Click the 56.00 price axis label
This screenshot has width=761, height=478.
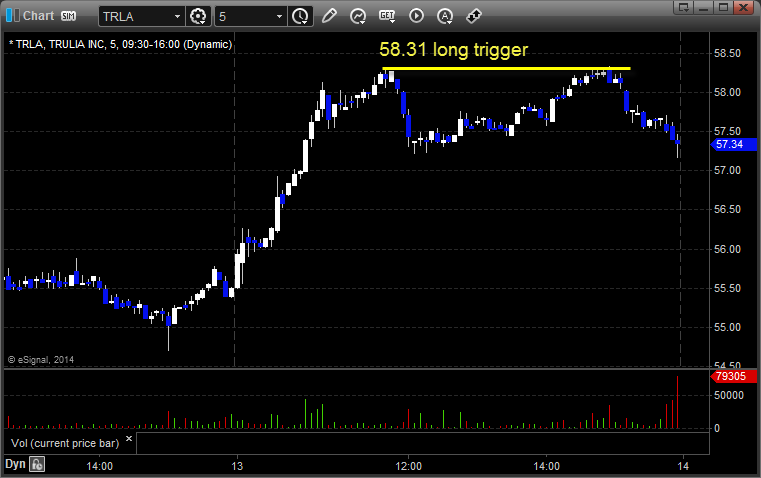coord(728,249)
